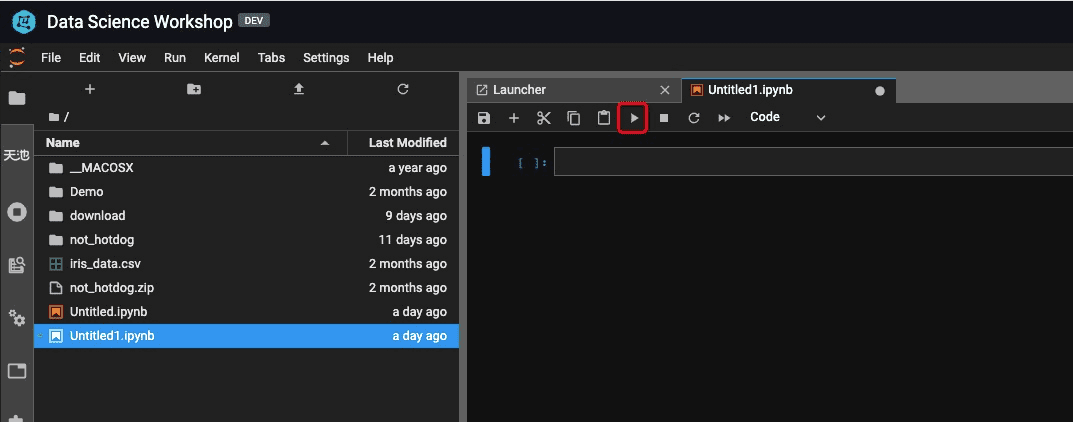Open the Settings menu

point(326,57)
